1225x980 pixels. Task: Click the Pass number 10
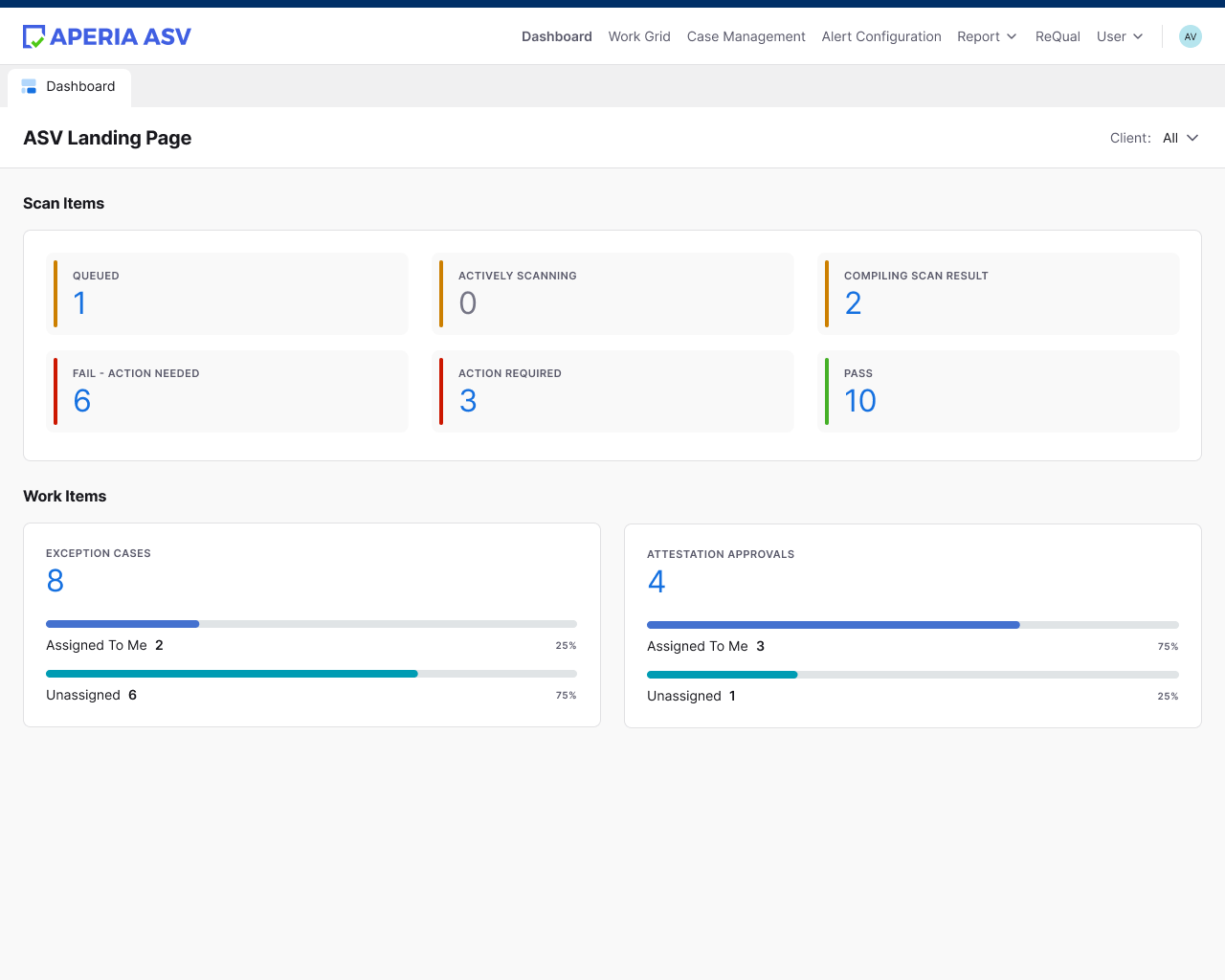tap(860, 401)
